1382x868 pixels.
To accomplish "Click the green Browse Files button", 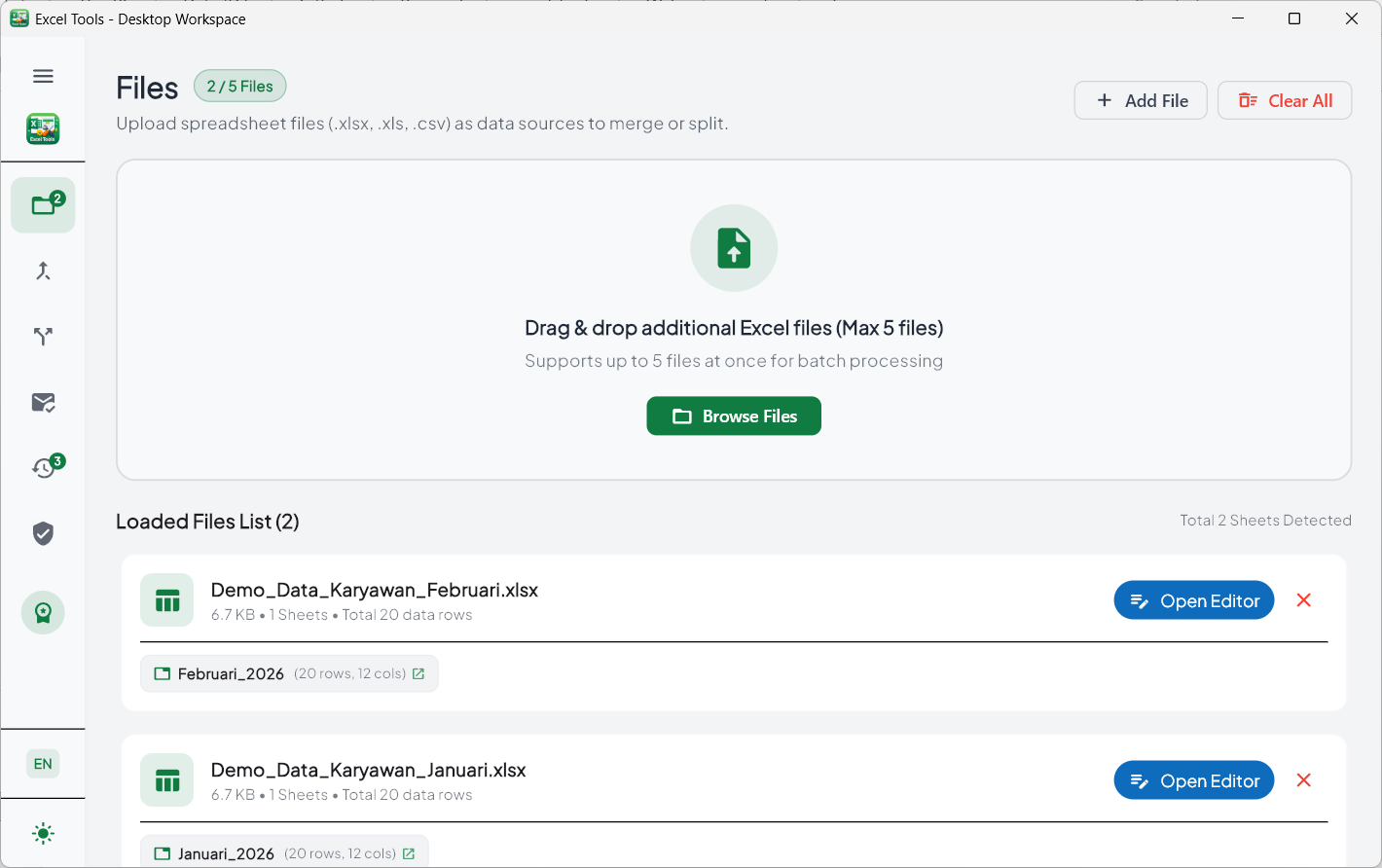I will (734, 416).
